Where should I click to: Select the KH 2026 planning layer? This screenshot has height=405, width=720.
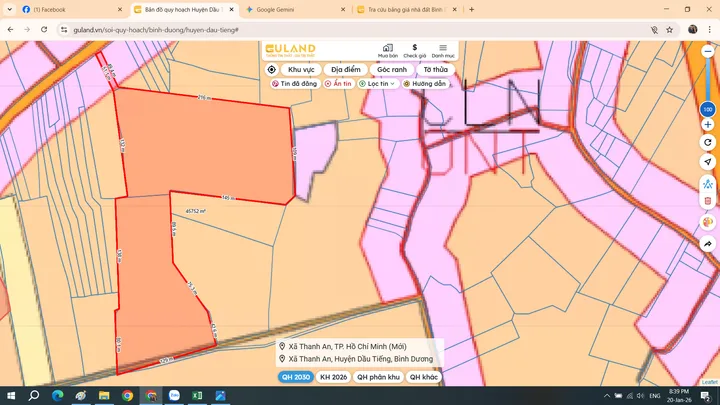[x=333, y=377]
